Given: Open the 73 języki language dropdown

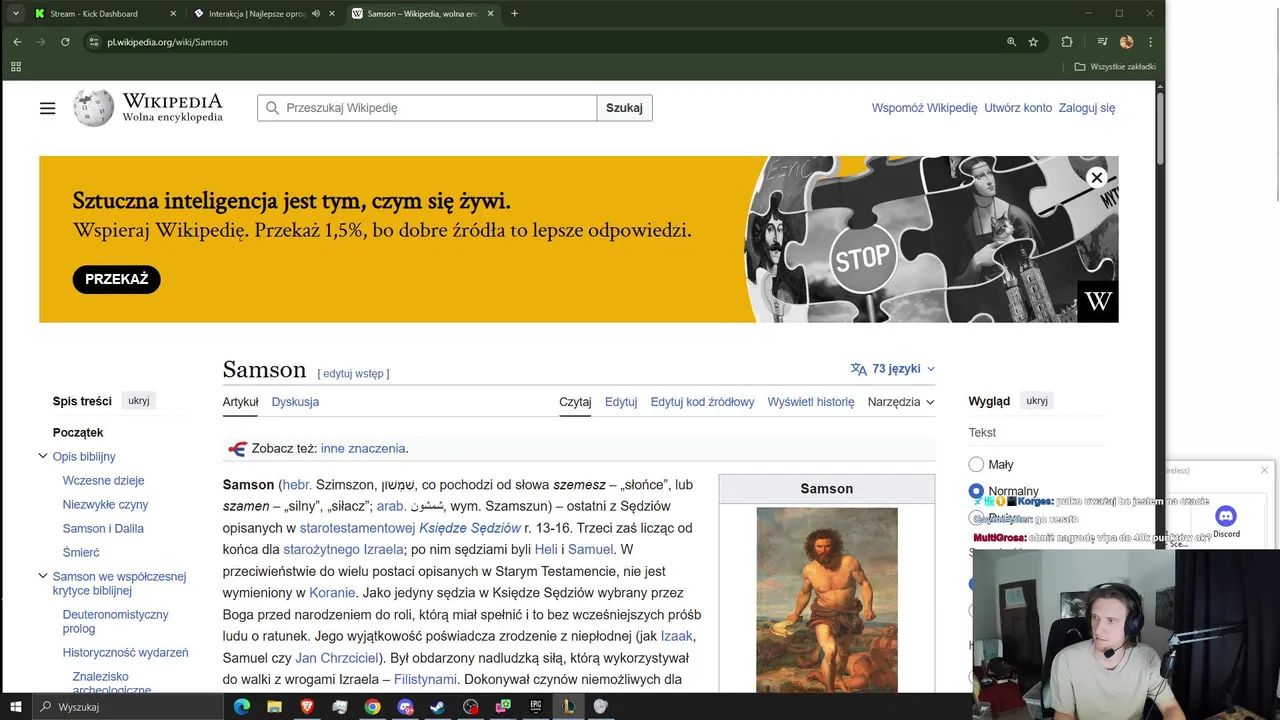Looking at the screenshot, I should (893, 369).
